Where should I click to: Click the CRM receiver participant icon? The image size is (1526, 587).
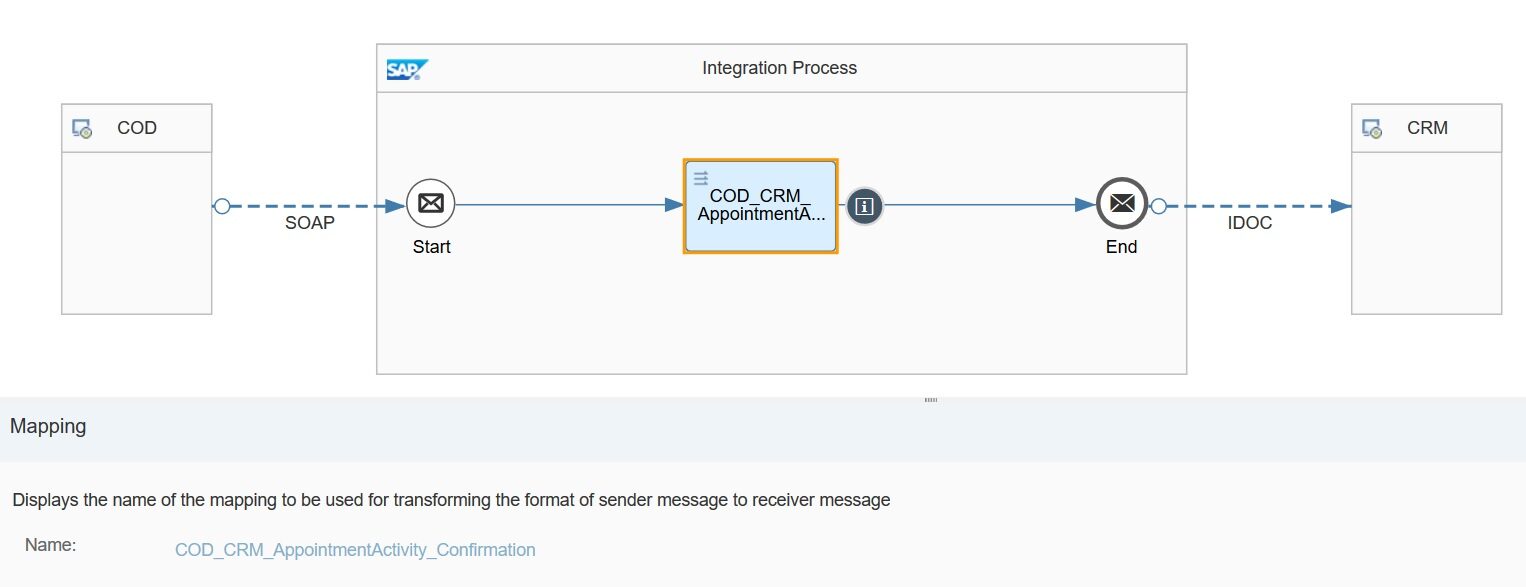click(x=1372, y=129)
